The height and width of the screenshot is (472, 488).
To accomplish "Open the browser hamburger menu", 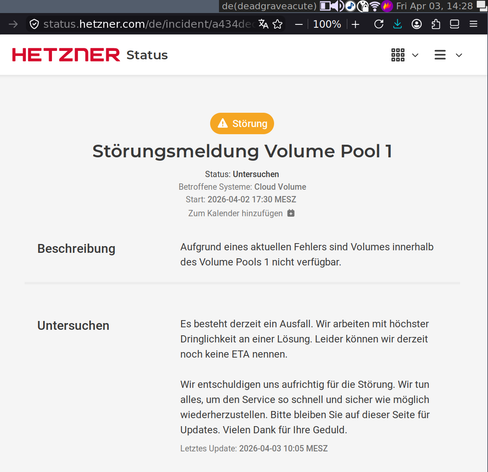I will [x=473, y=24].
